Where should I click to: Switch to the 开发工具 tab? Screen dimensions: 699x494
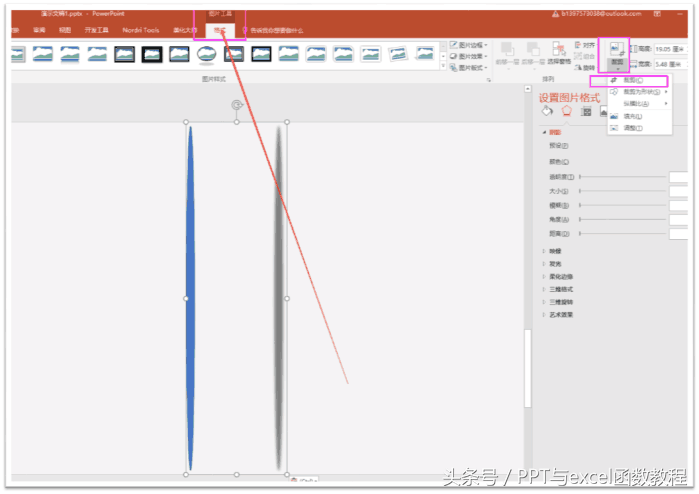click(97, 30)
